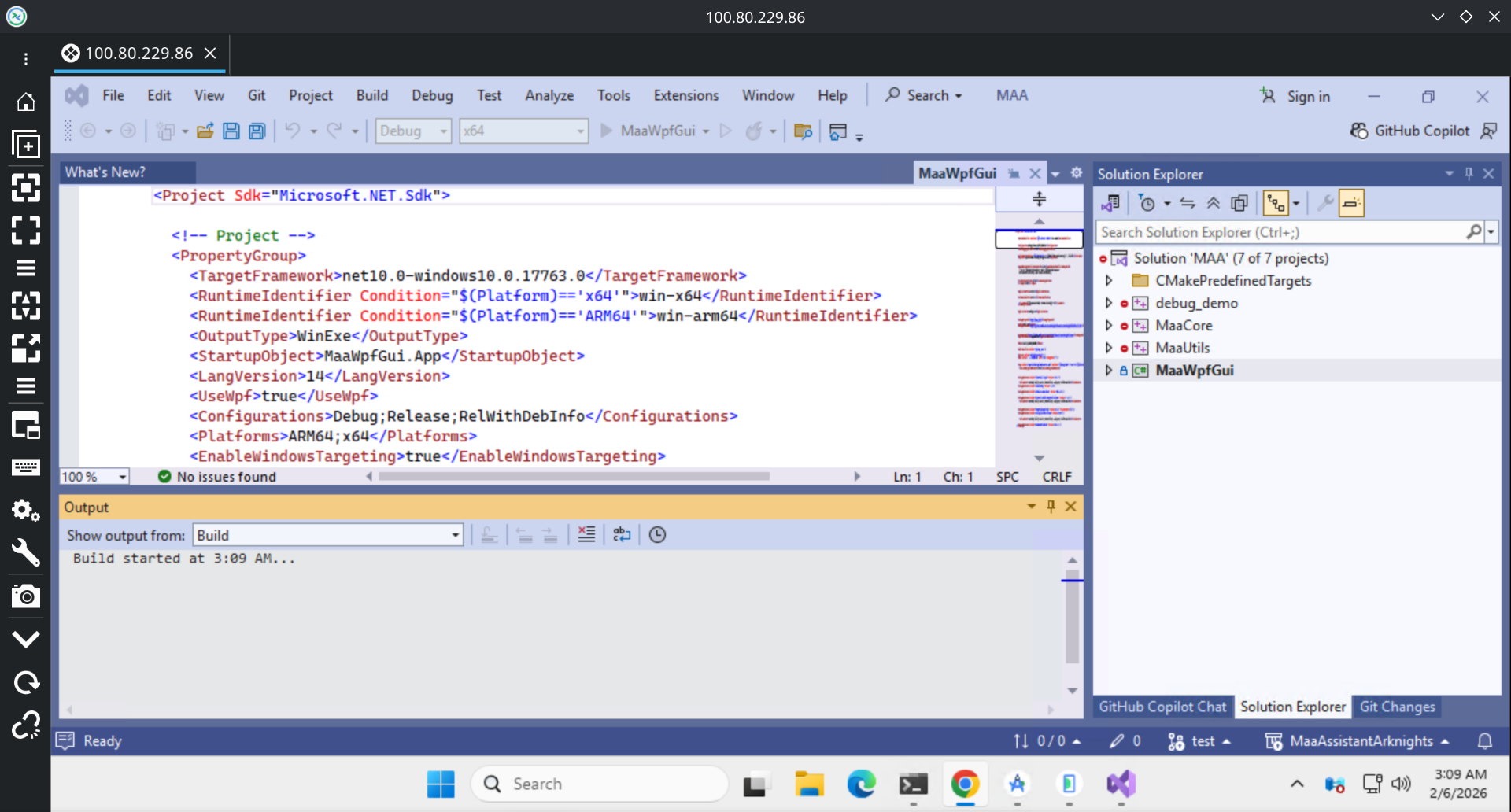Click the Open File folder icon
Image resolution: width=1511 pixels, height=812 pixels.
click(x=205, y=131)
